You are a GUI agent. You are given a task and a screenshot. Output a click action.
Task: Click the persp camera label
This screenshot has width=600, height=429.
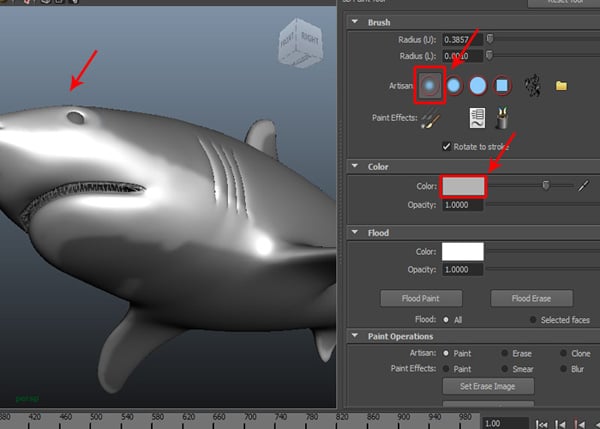point(27,399)
